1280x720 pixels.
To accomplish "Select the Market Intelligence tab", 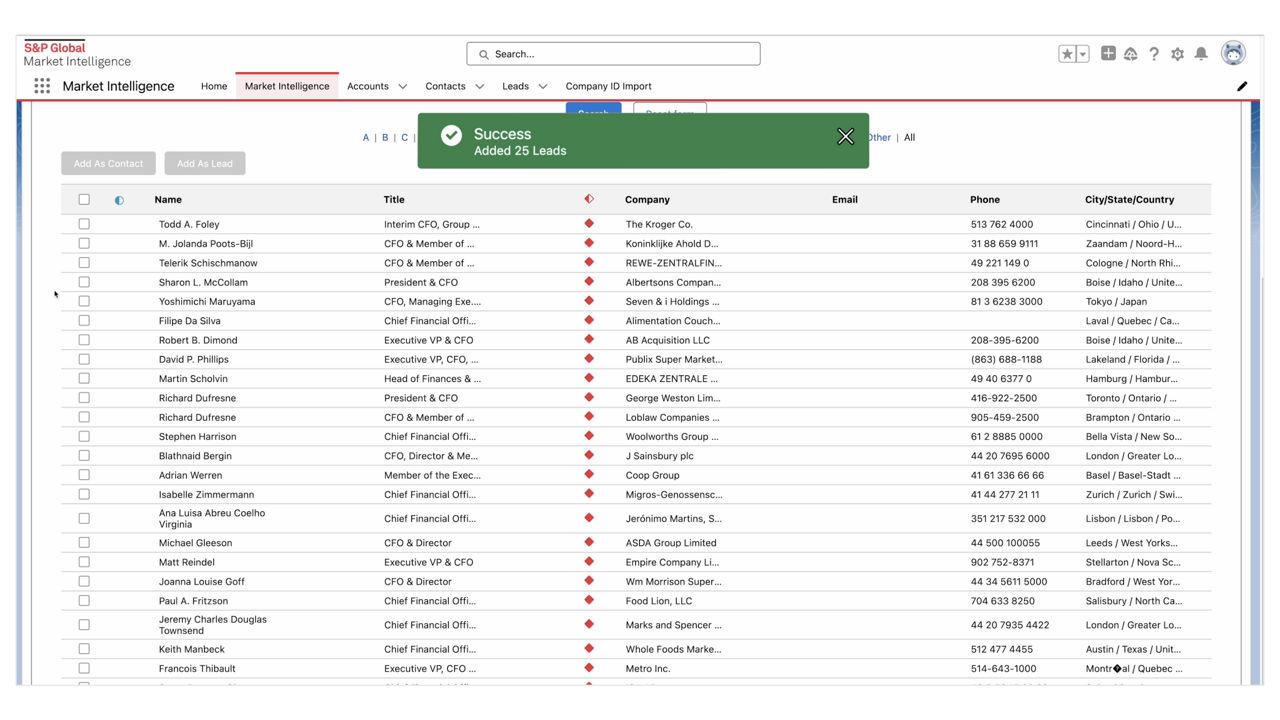I will click(287, 86).
